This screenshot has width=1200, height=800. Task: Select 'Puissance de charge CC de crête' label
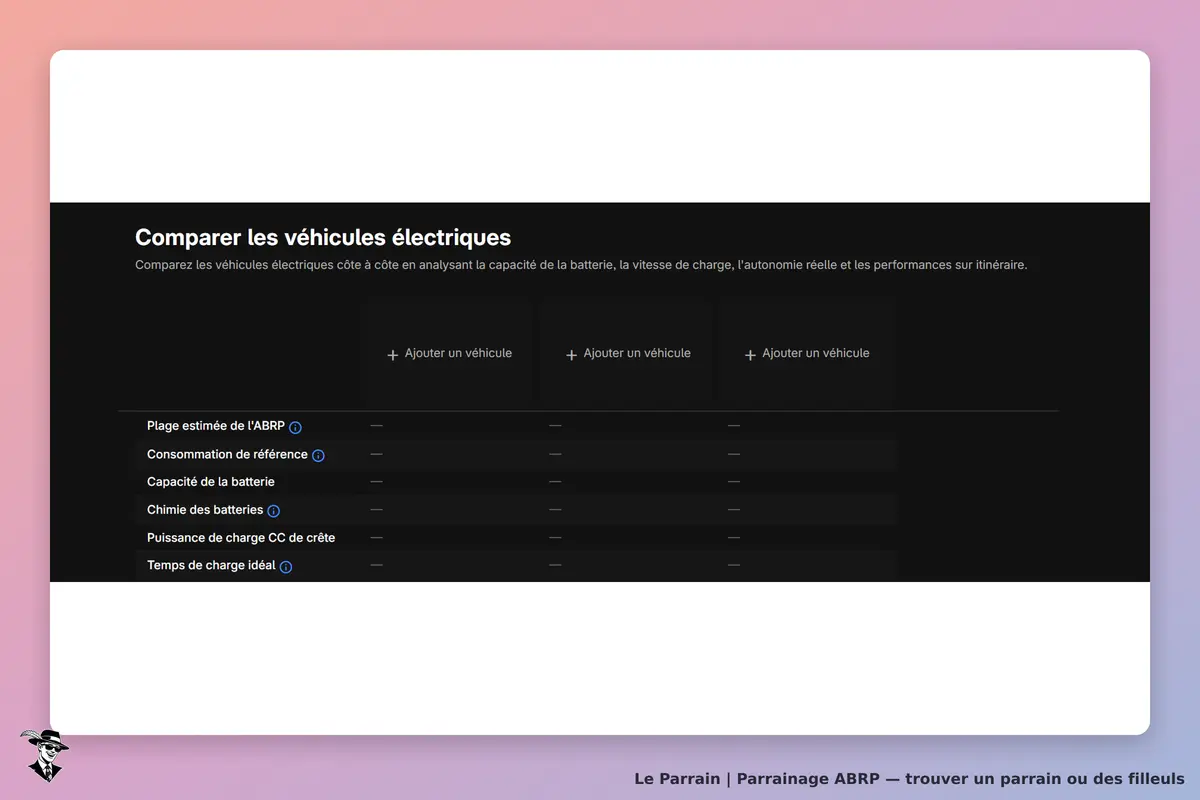pos(241,538)
